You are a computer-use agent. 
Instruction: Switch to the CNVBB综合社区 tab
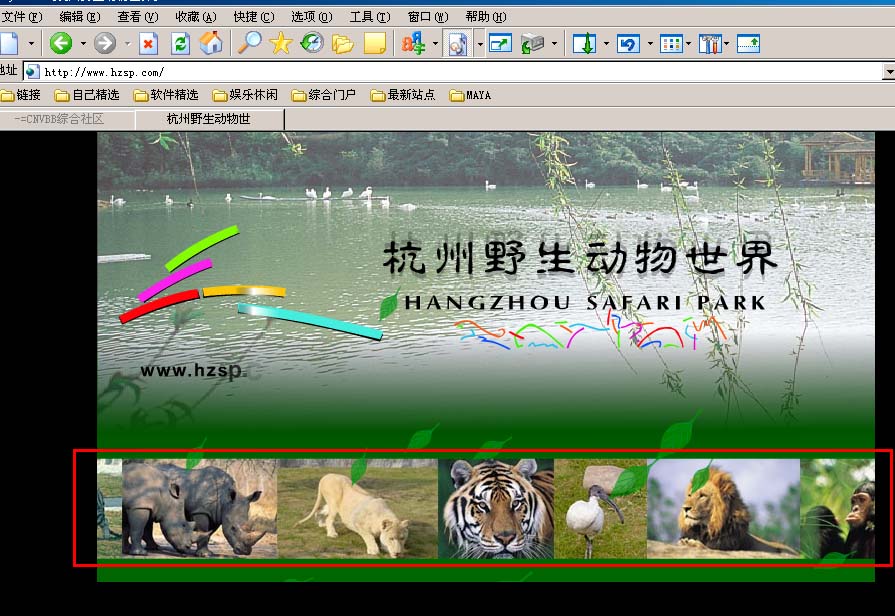pyautogui.click(x=66, y=119)
